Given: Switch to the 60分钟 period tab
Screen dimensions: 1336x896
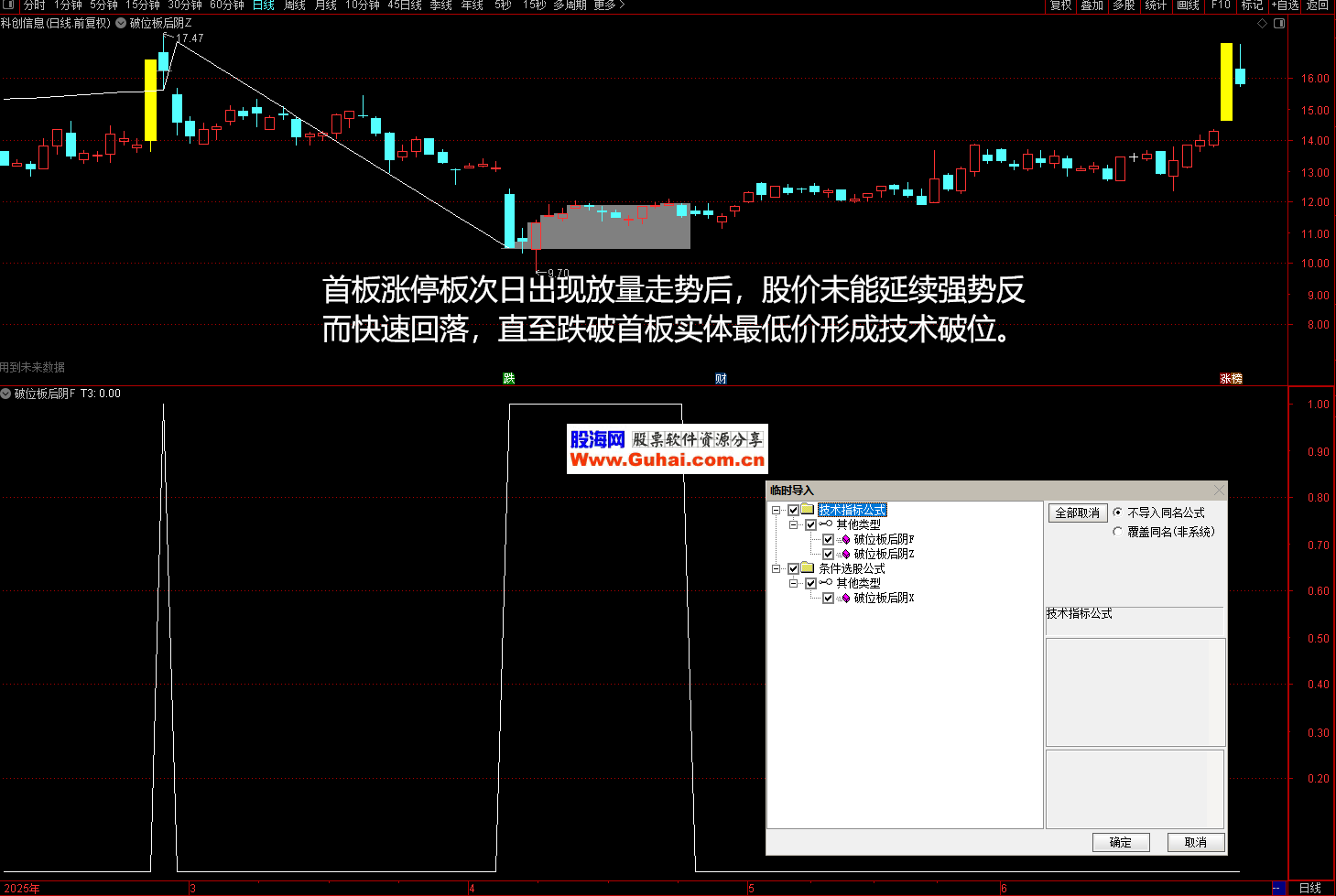Looking at the screenshot, I should pyautogui.click(x=227, y=5).
